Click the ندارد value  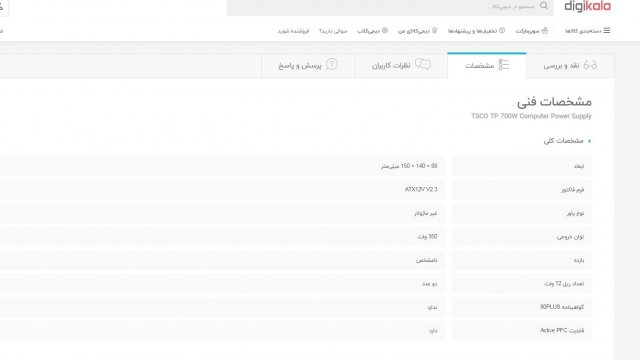[432, 307]
